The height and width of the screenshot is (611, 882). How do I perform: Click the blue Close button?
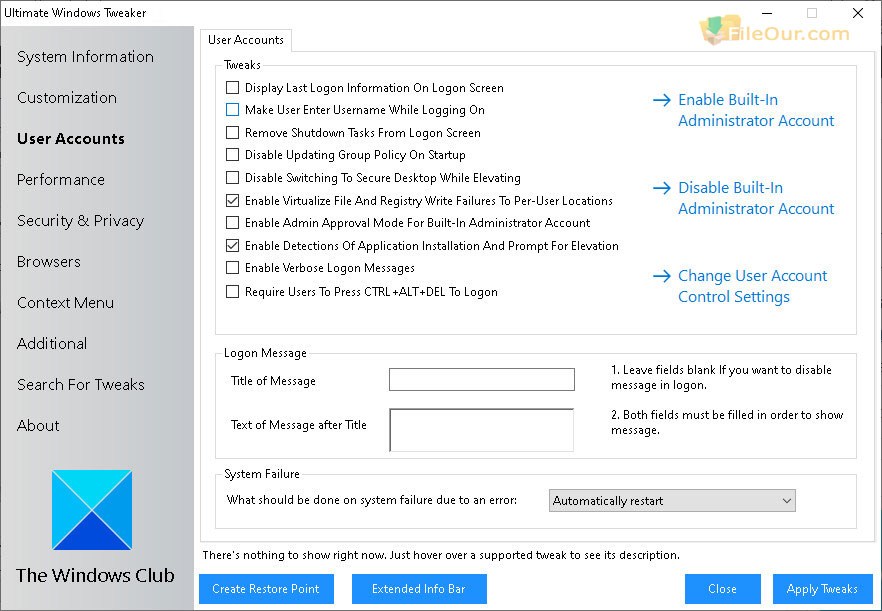point(723,589)
